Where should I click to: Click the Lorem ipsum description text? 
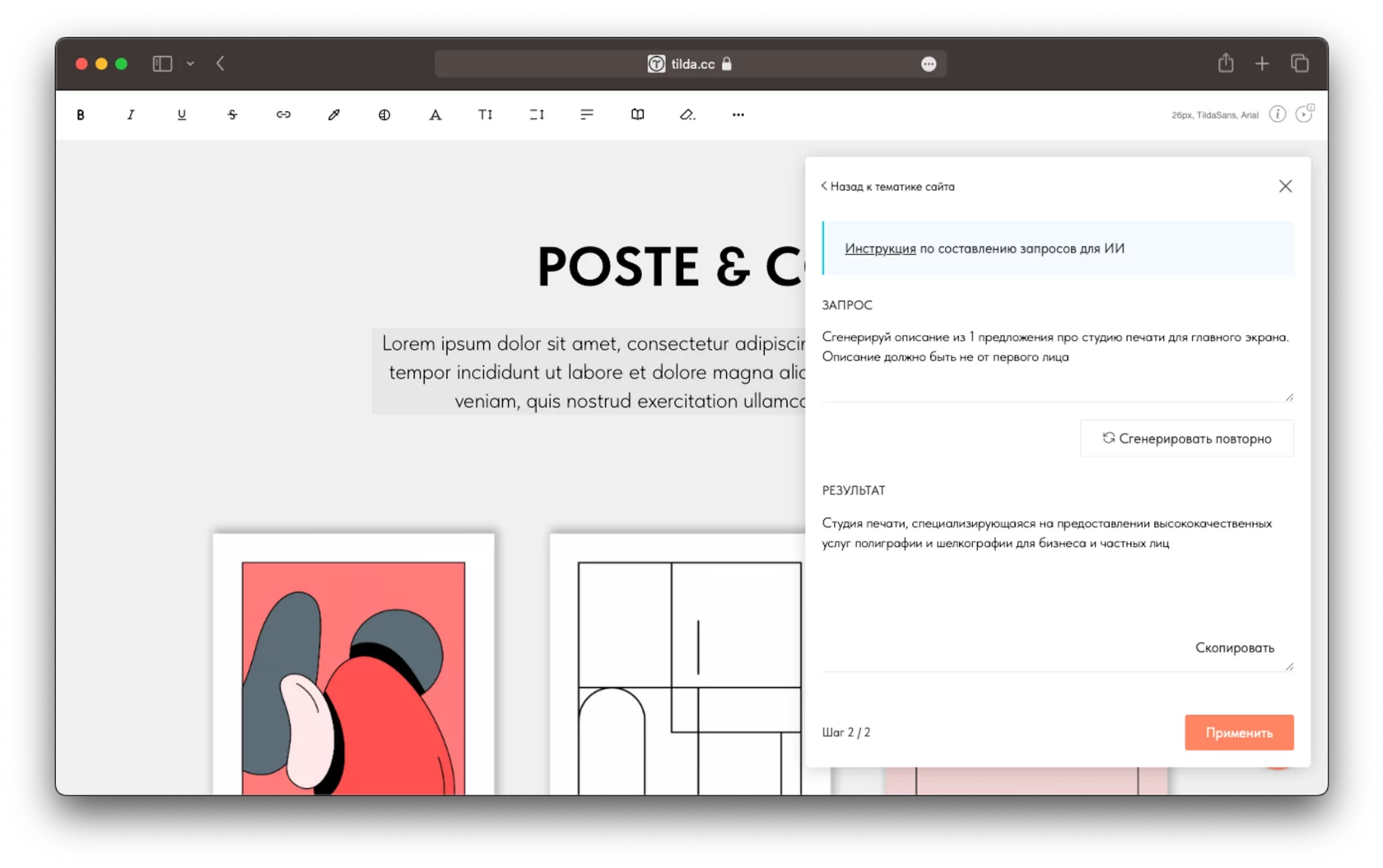(589, 372)
